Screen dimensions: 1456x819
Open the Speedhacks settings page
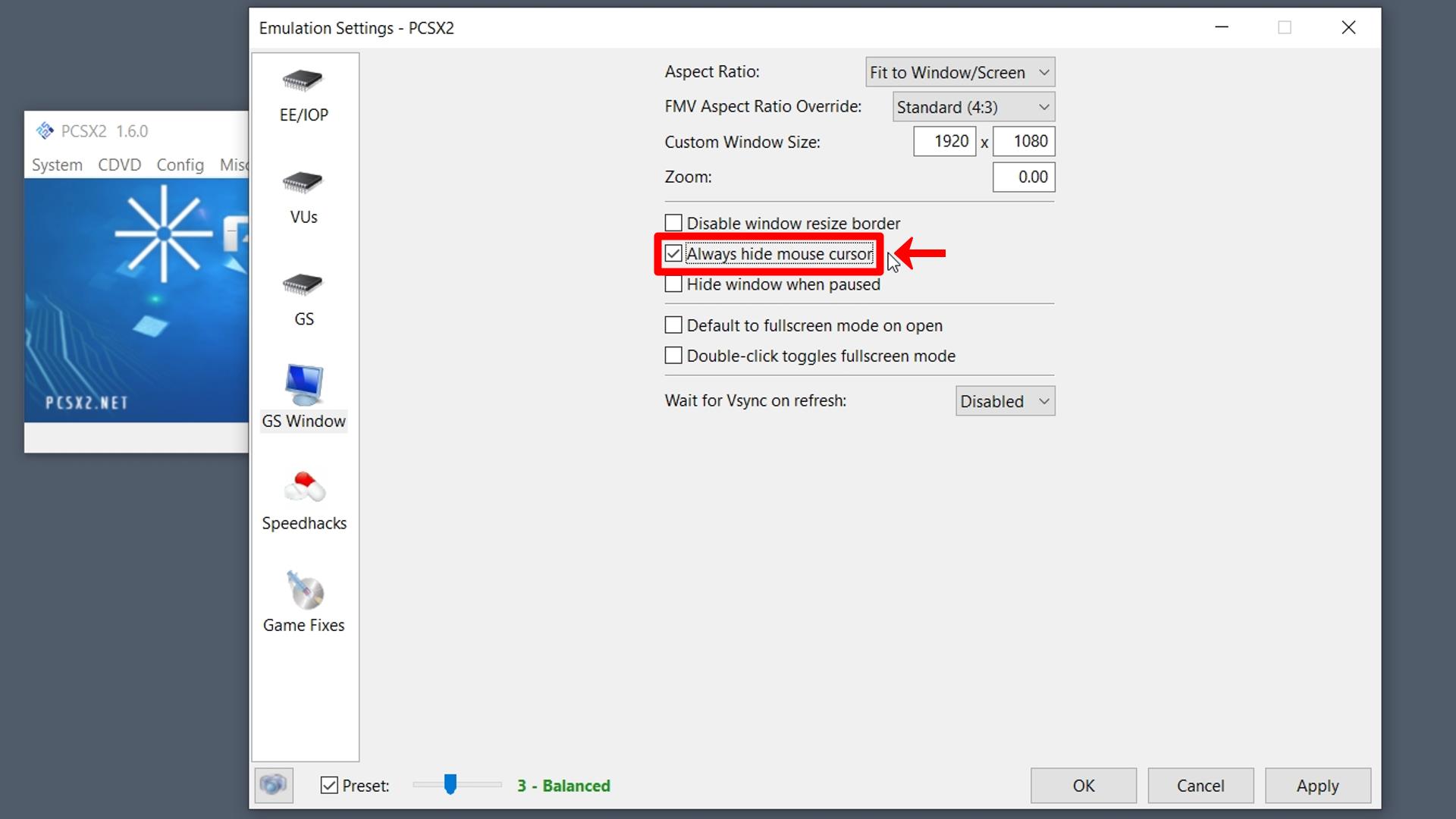[304, 501]
